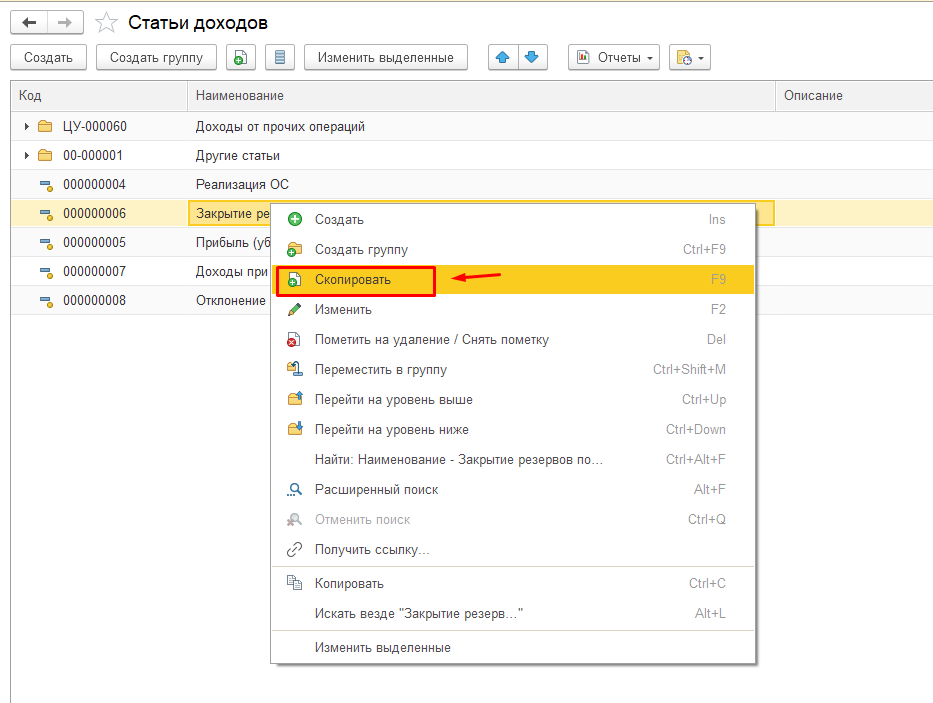Screen dimensions: 933x703
Task: Add page to favorites with star icon
Action: [x=107, y=23]
